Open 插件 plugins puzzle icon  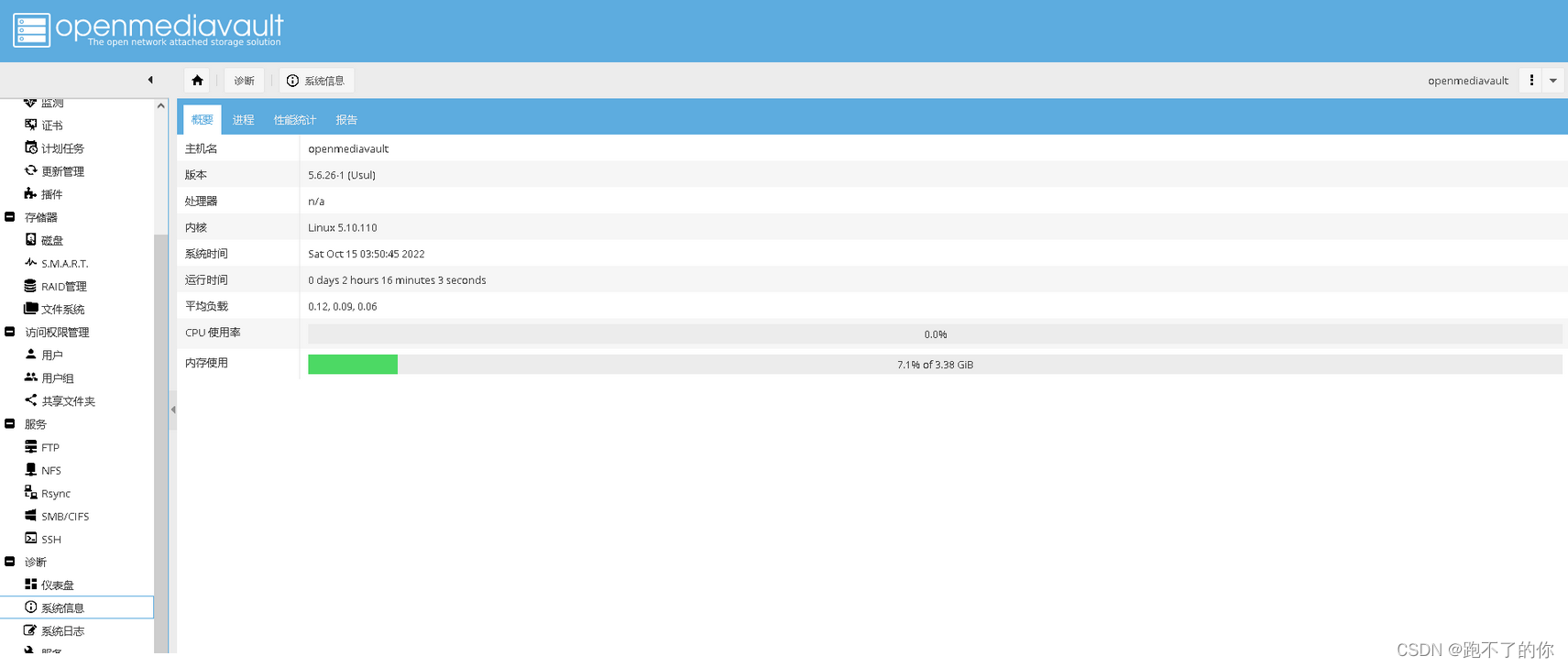pos(30,193)
